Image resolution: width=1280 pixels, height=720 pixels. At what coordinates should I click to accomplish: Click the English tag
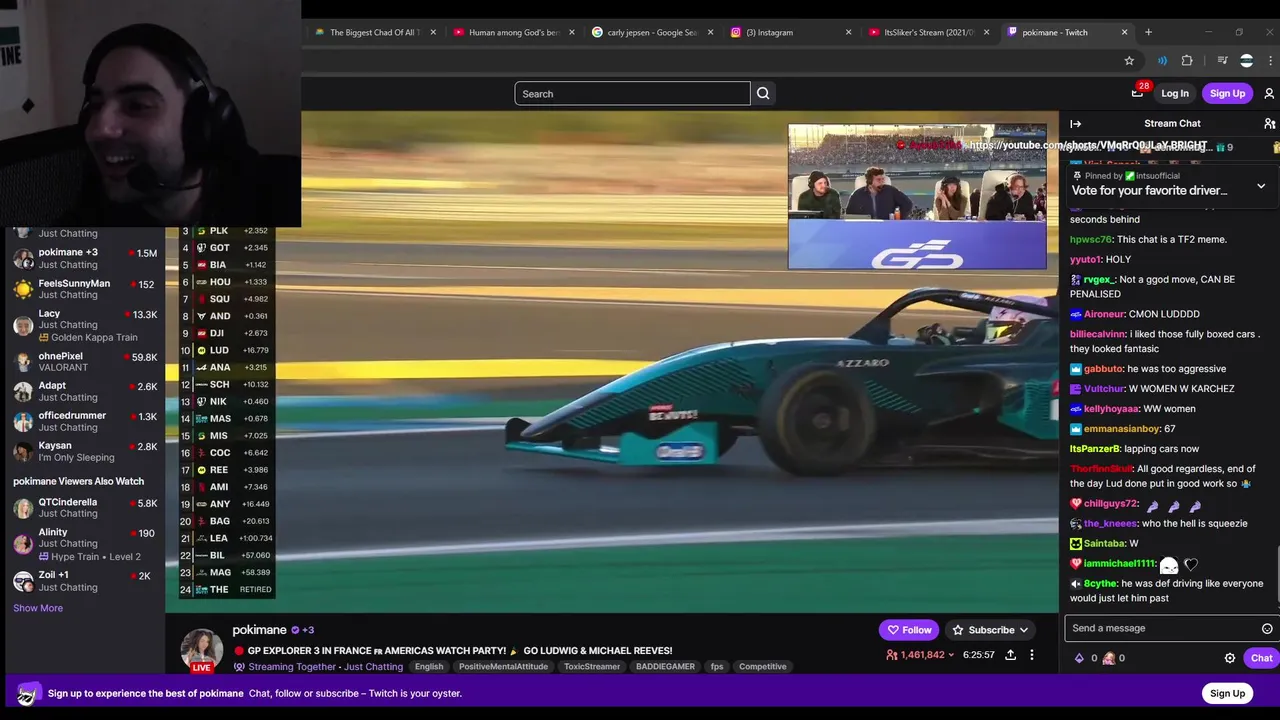pos(429,667)
